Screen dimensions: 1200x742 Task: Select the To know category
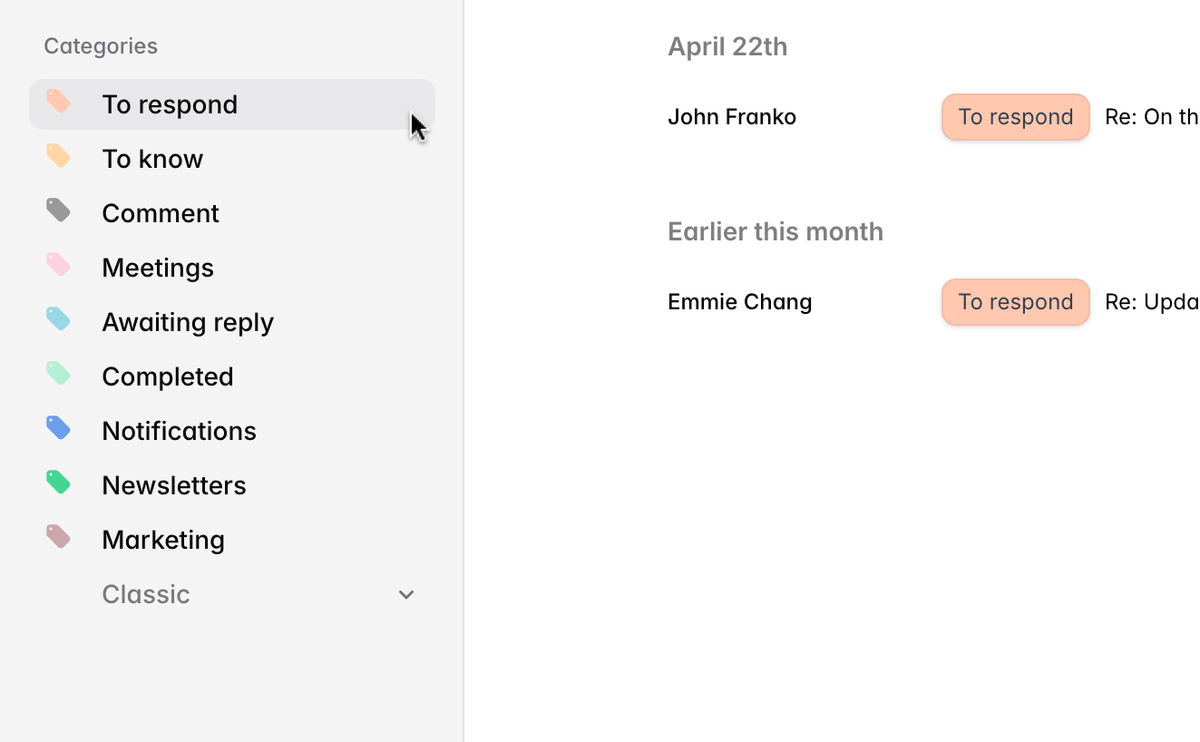(x=152, y=159)
